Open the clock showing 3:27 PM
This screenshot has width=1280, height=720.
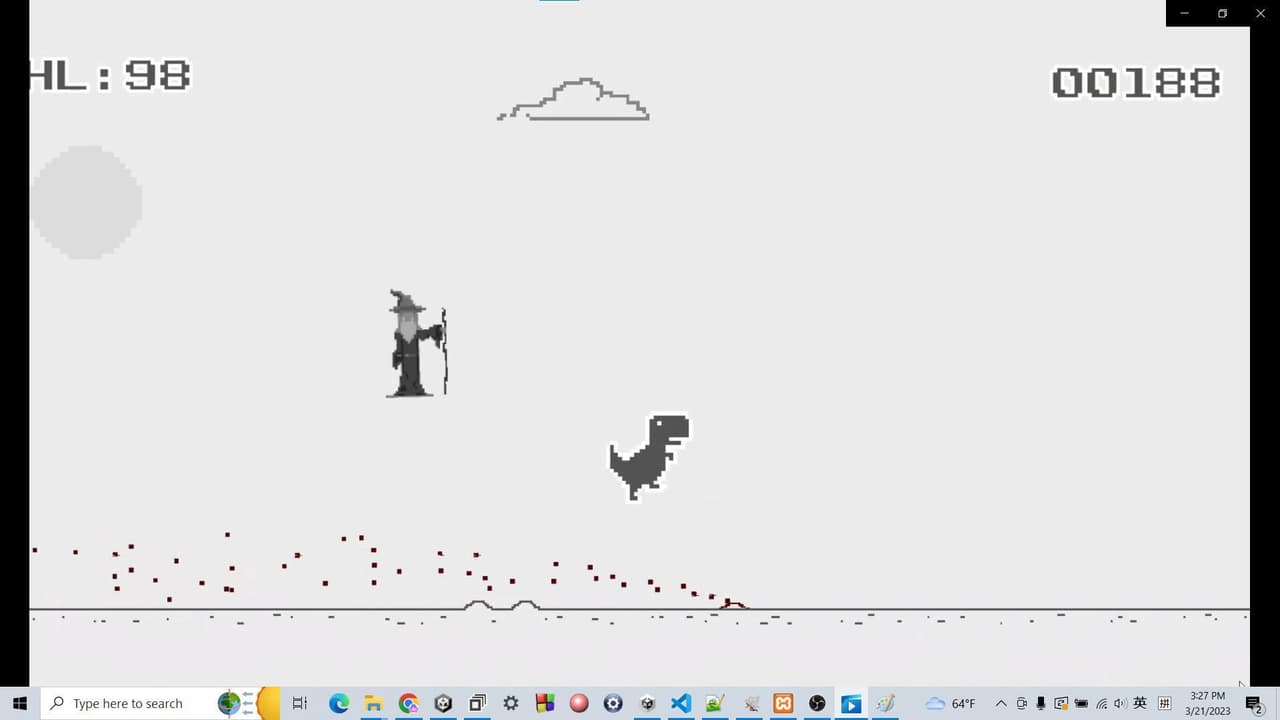pos(1207,703)
